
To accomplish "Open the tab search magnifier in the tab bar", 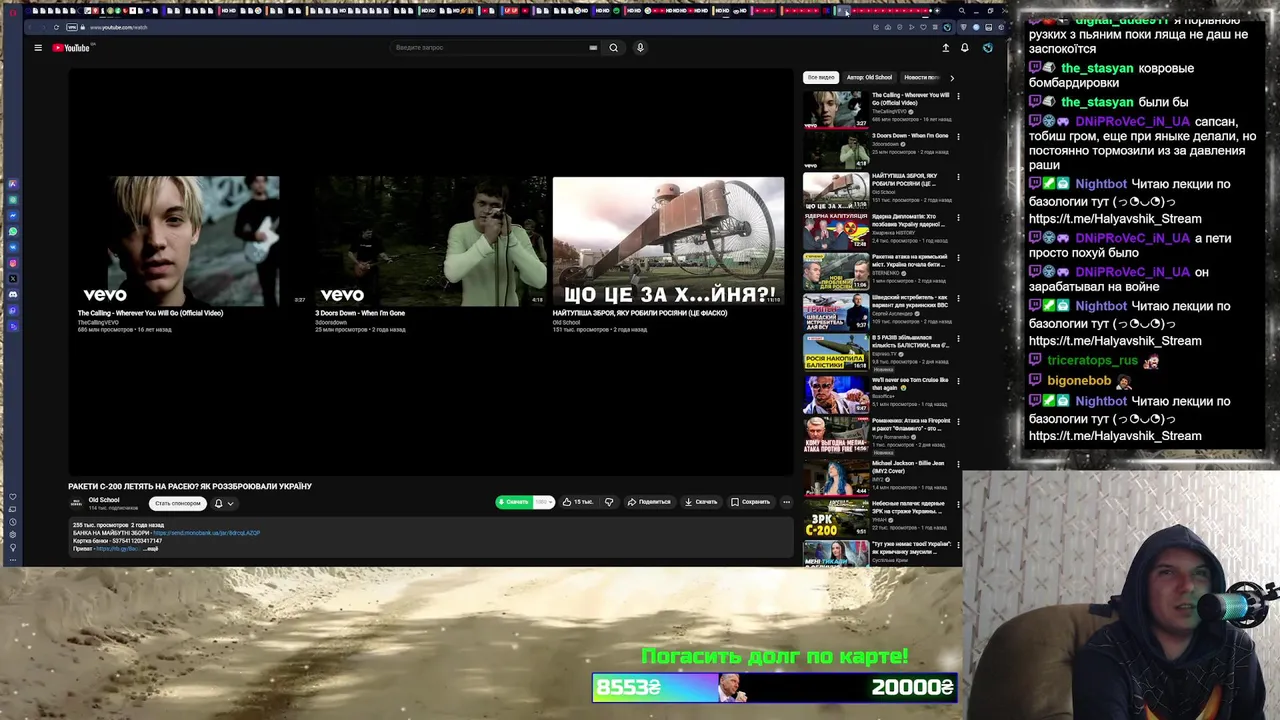I will pyautogui.click(x=962, y=11).
